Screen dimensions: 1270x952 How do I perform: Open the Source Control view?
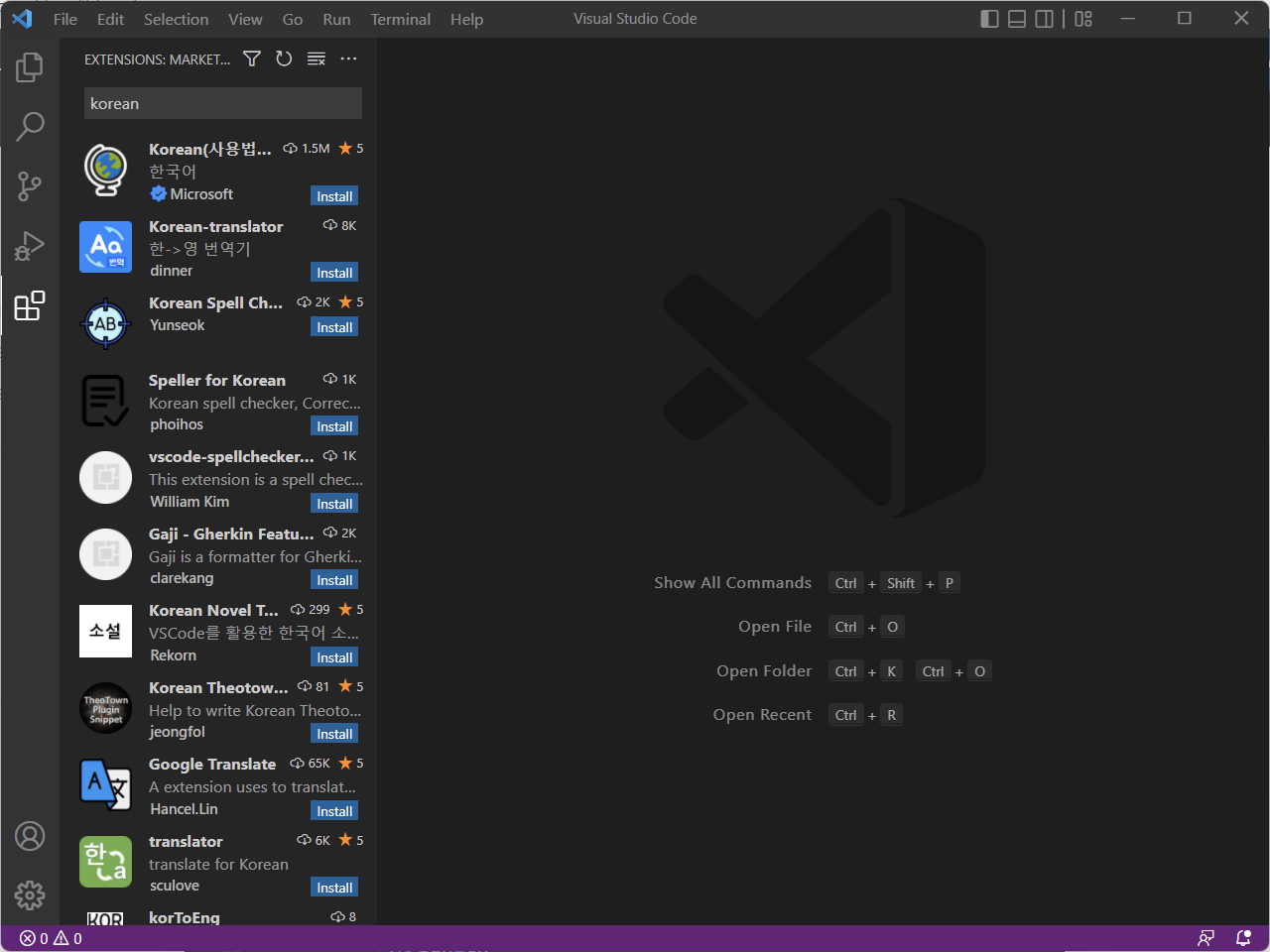[30, 185]
